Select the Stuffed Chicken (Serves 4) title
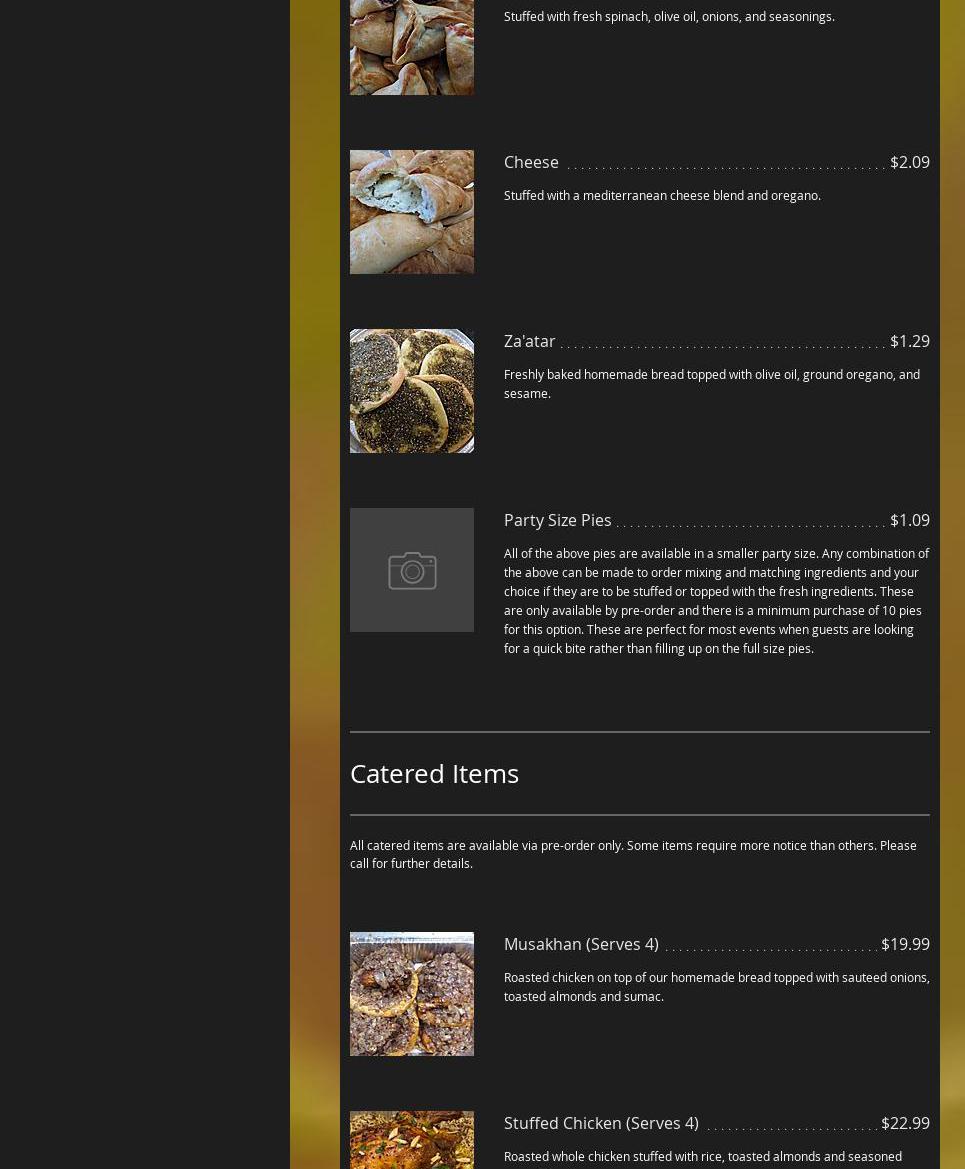This screenshot has width=965, height=1169. [601, 1123]
